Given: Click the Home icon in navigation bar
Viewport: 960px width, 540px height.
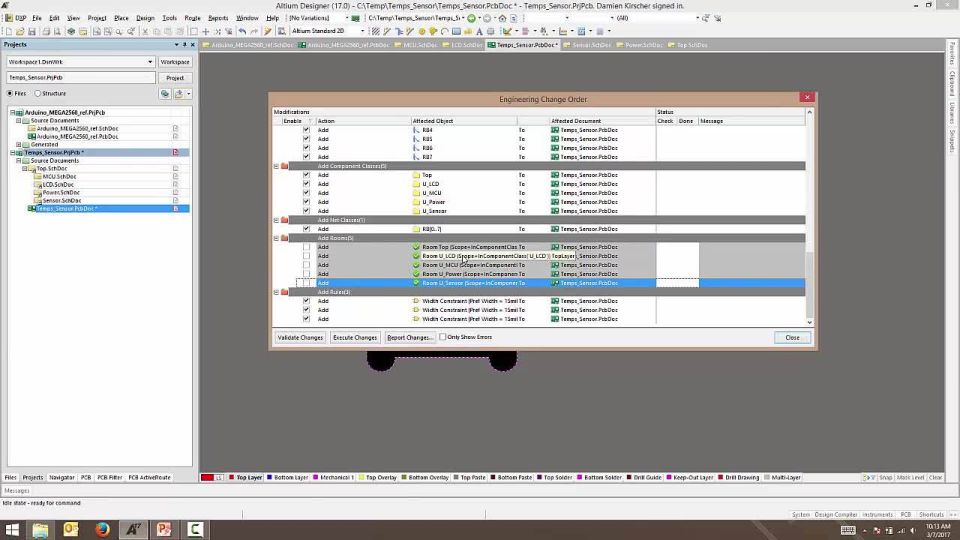Looking at the screenshot, I should 502,18.
